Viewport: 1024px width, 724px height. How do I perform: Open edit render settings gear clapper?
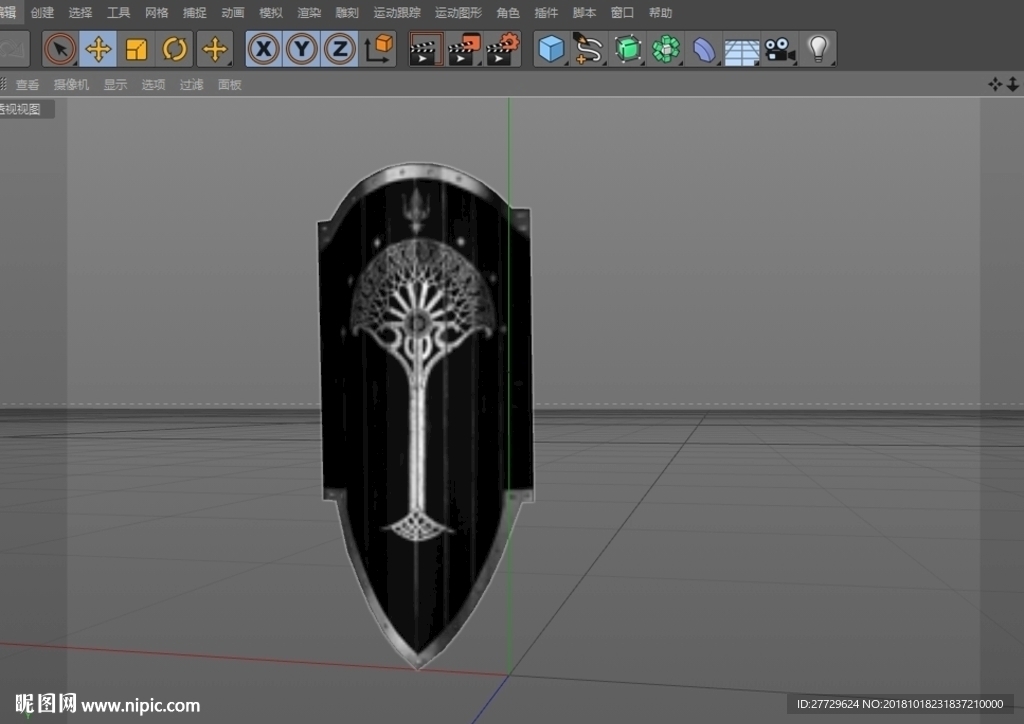pyautogui.click(x=503, y=49)
